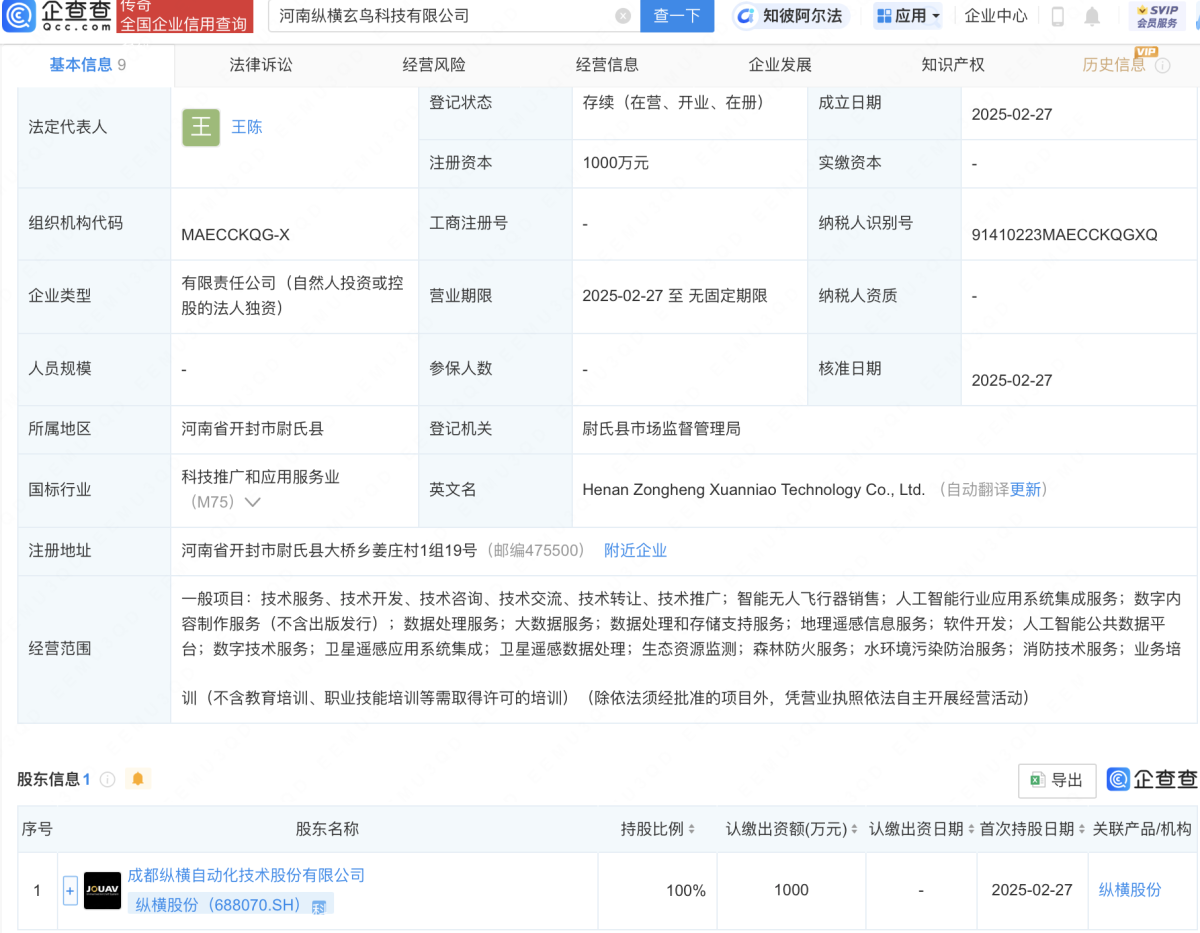This screenshot has width=1200, height=933.
Task: Click taxpayer ID 91410223MAECCKQGXQ
Action: coord(1064,235)
